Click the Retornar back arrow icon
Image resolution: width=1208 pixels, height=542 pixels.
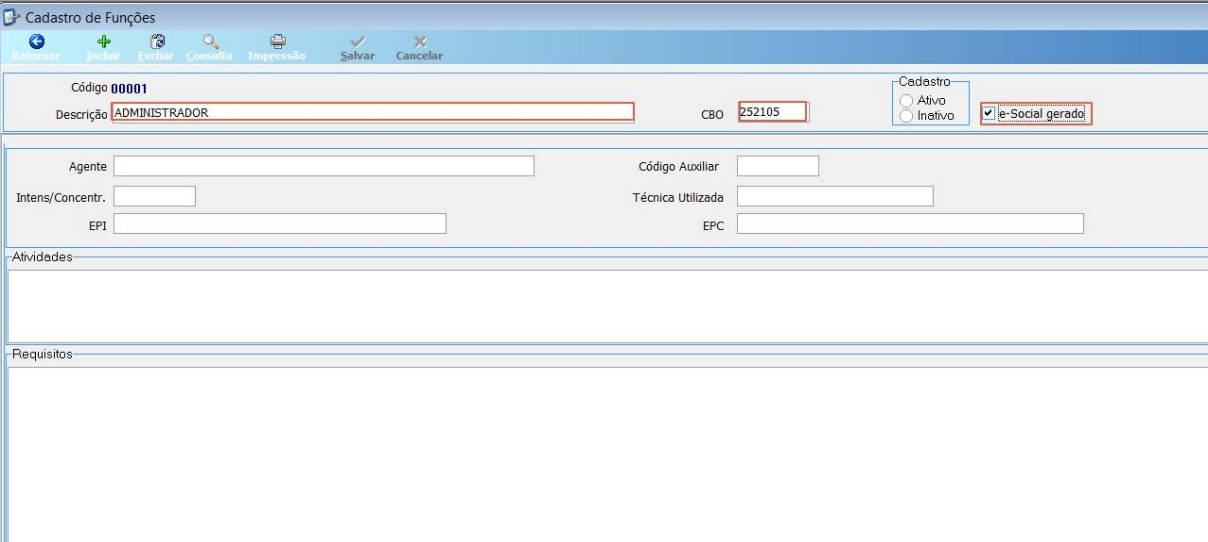pos(37,42)
